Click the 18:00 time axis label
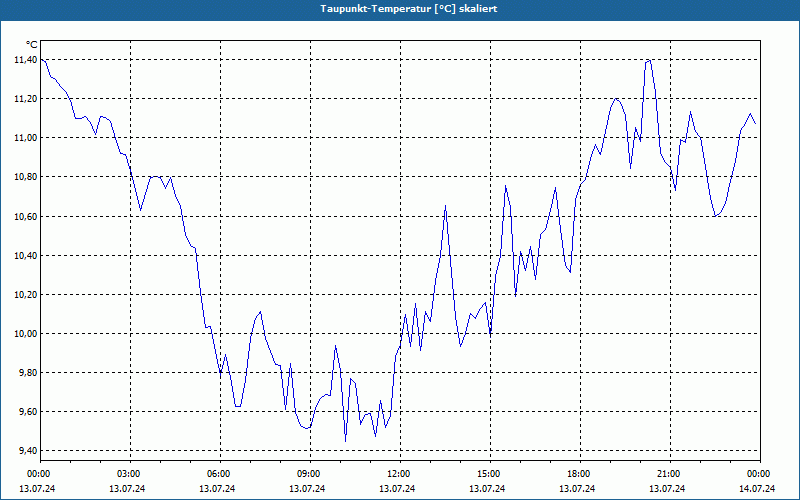This screenshot has height=500, width=800. (x=577, y=474)
